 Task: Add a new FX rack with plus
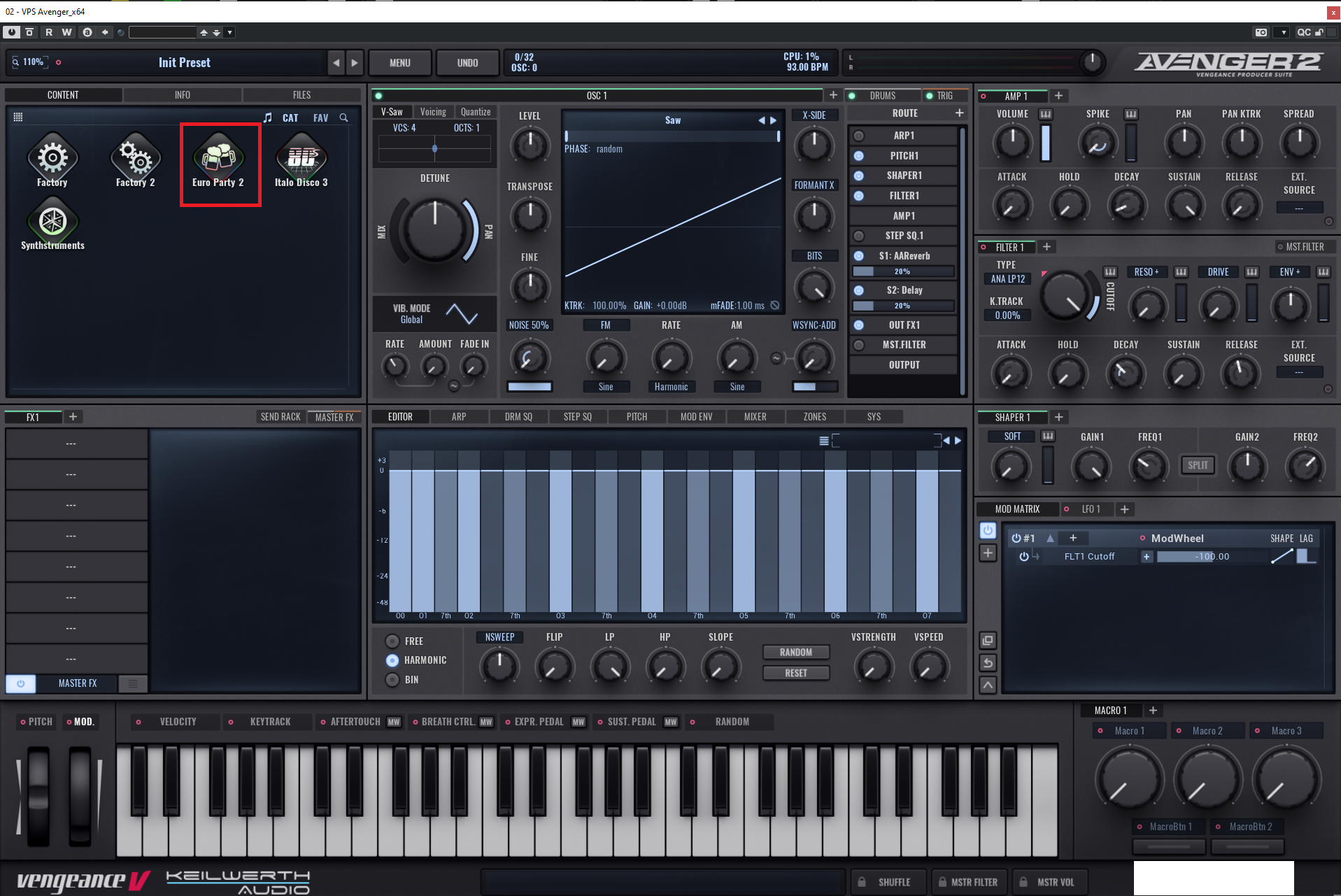coord(73,417)
